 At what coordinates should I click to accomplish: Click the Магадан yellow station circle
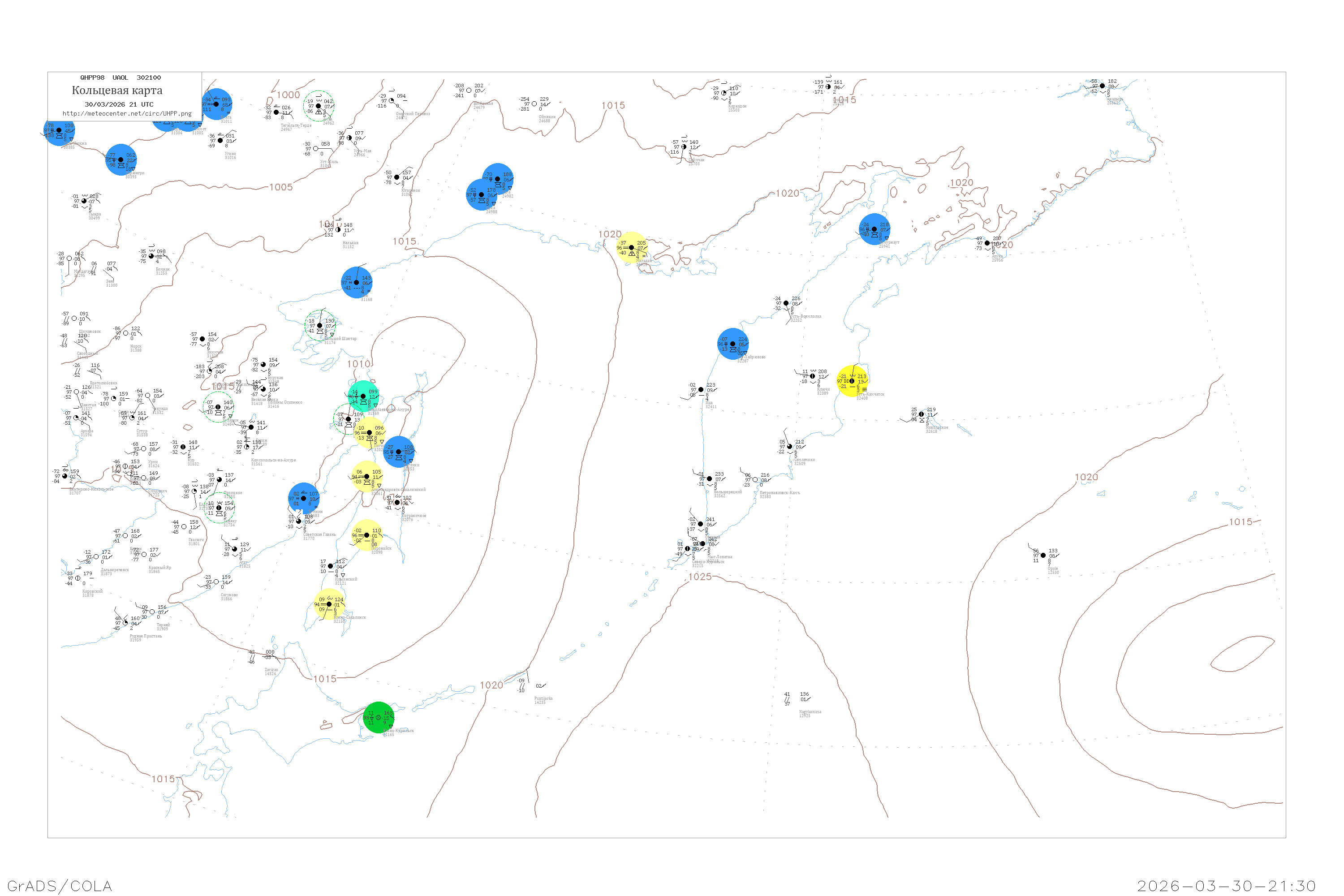point(631,247)
